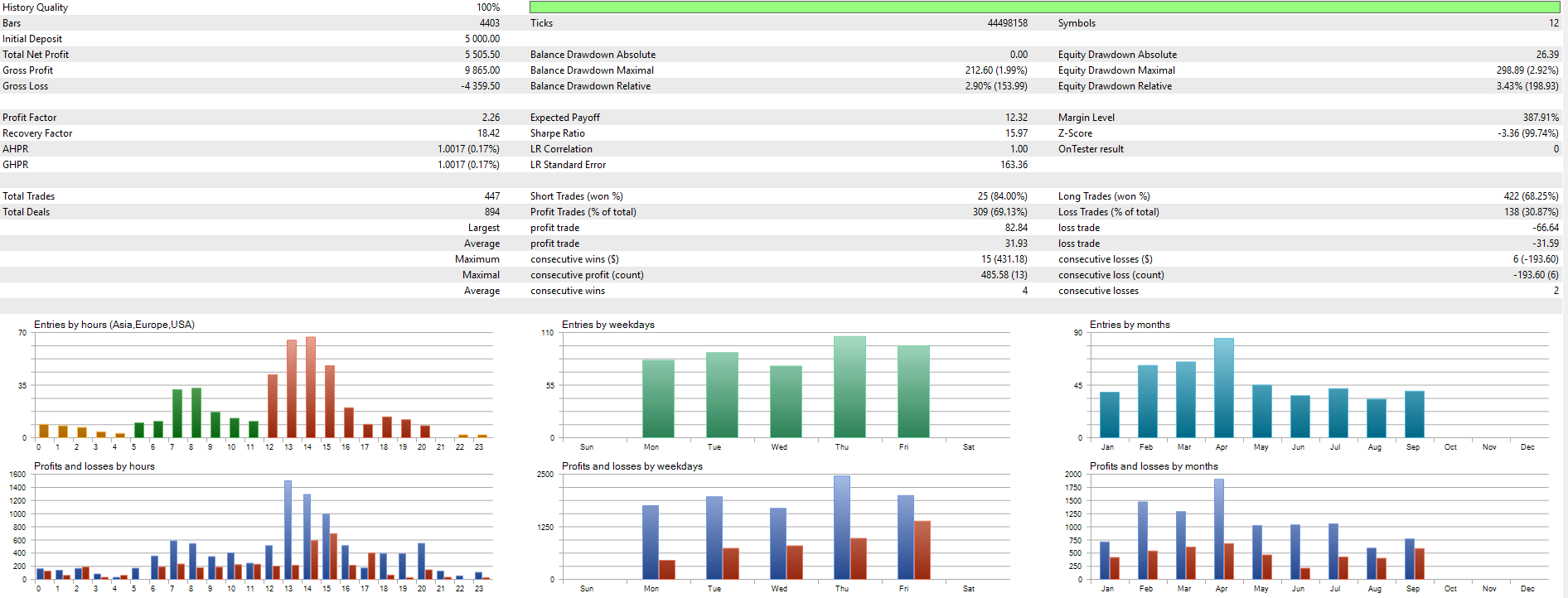Click the green History Quality progress bar
The image size is (1568, 598).
point(1044,7)
